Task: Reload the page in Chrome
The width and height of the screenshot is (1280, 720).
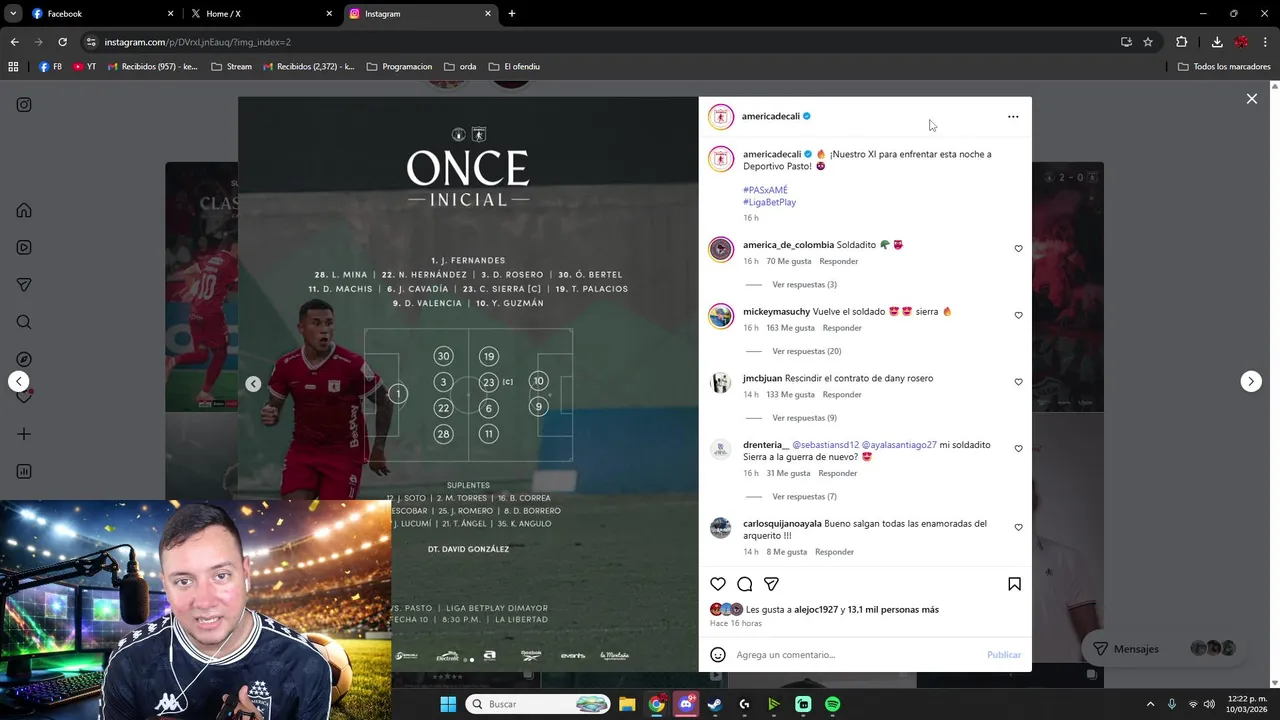Action: click(62, 42)
